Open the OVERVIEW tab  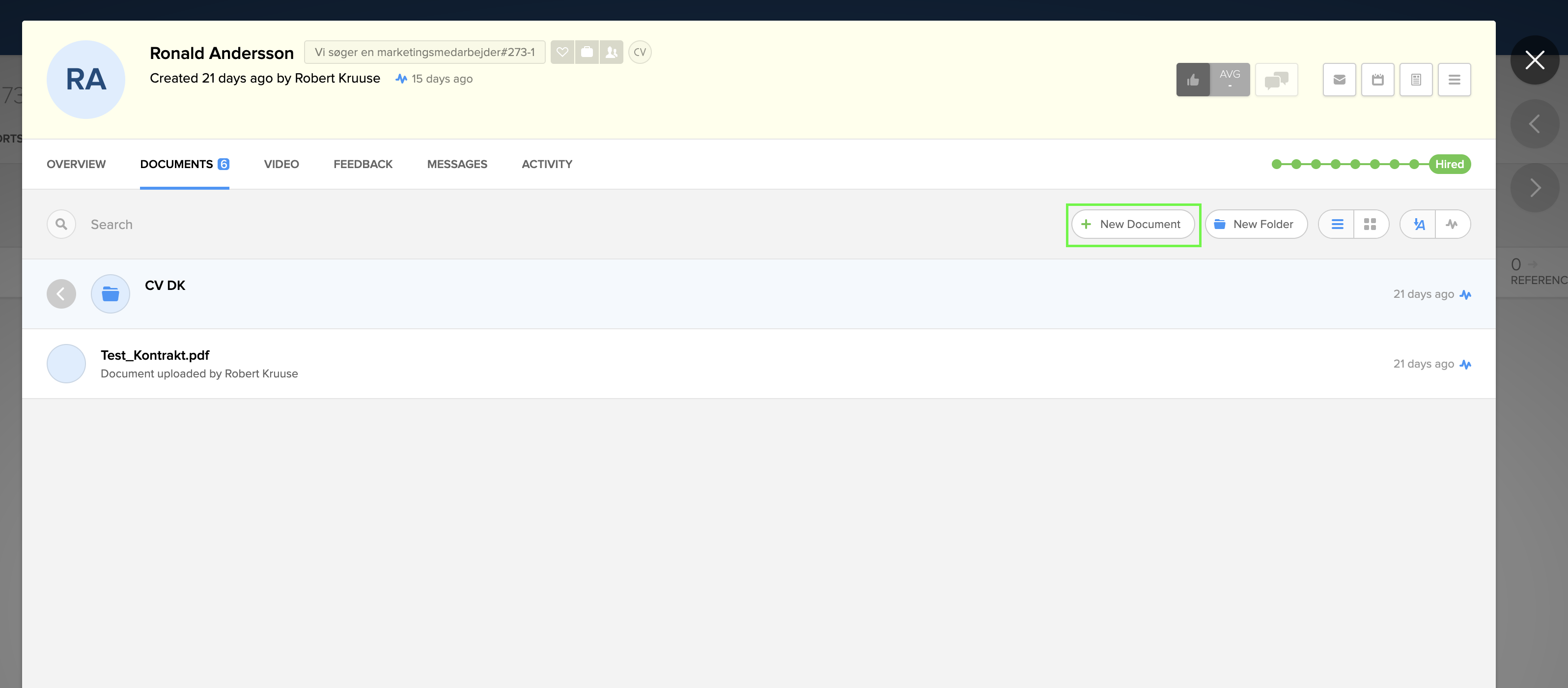[x=76, y=164]
